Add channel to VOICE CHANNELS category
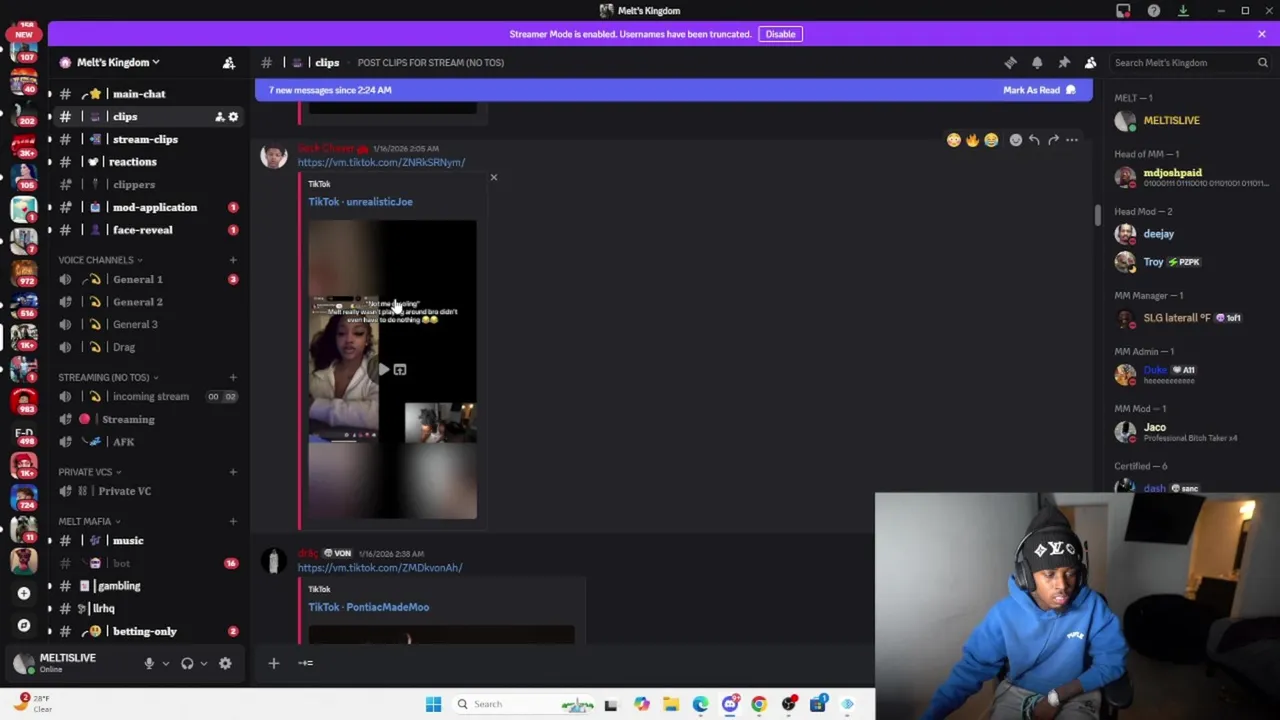This screenshot has height=720, width=1280. (x=233, y=260)
